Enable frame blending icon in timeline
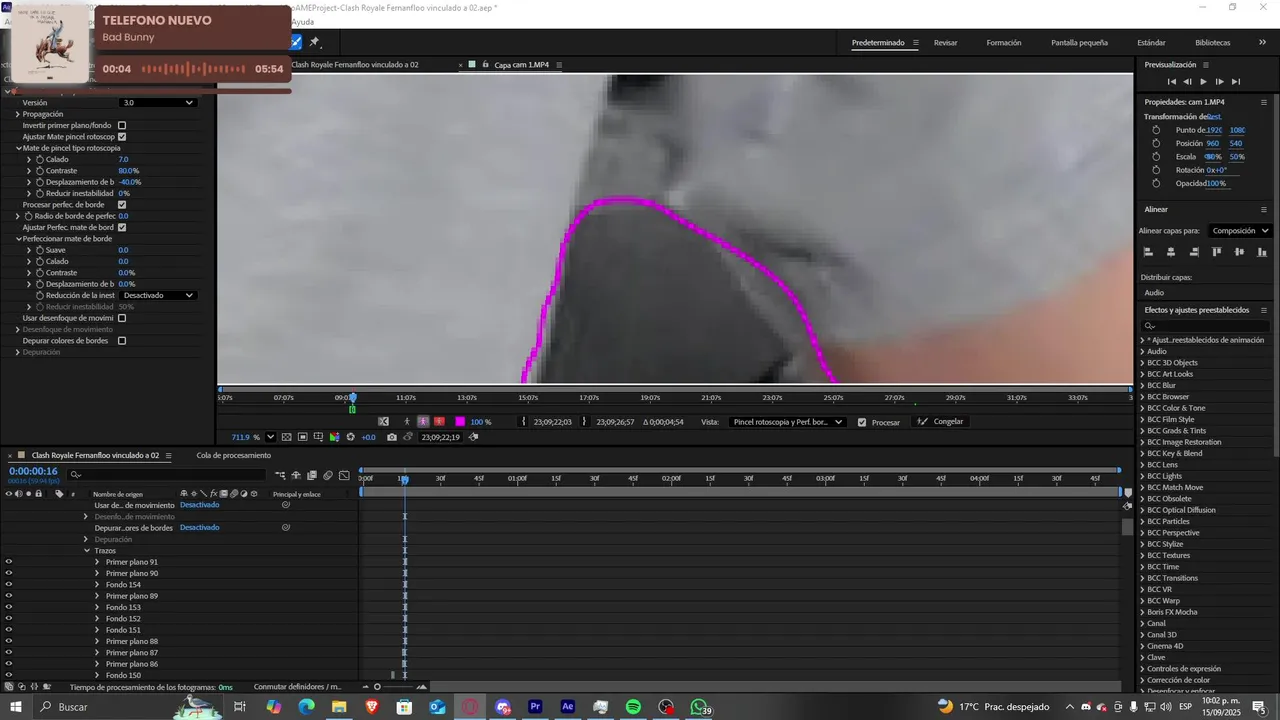The image size is (1280, 720). (x=312, y=475)
